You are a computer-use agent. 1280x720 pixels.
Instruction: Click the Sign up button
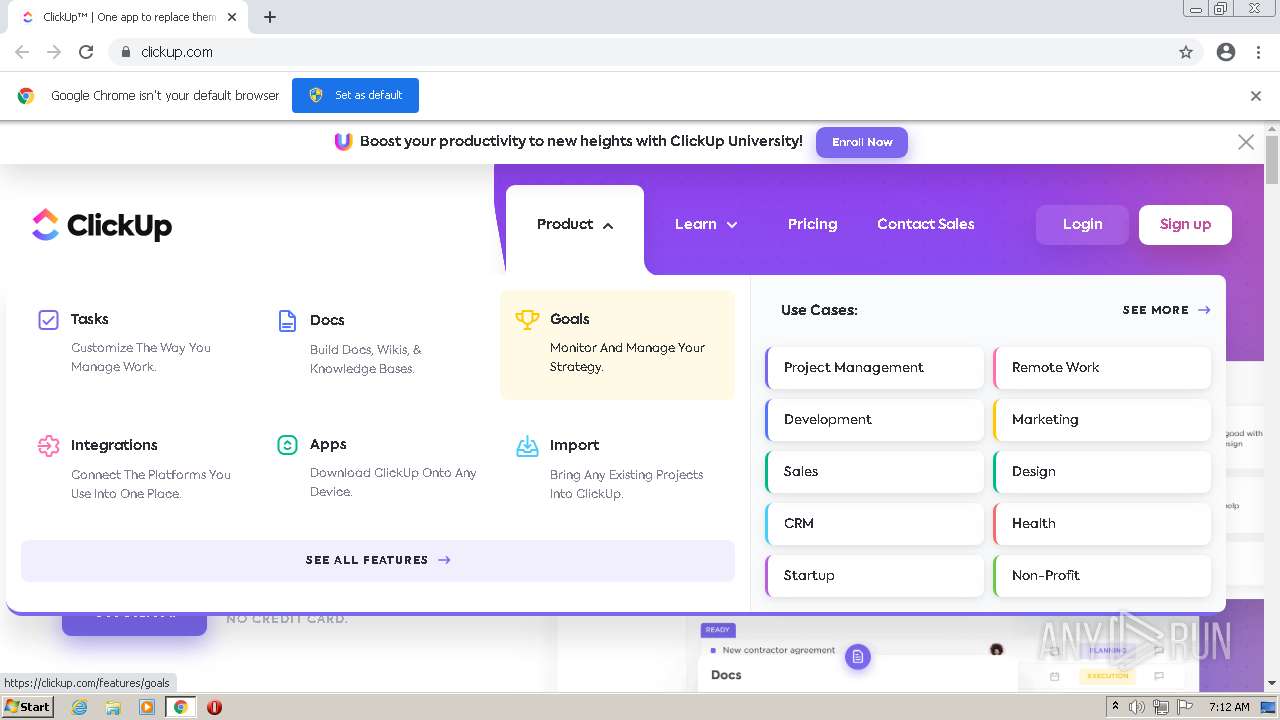1185,224
